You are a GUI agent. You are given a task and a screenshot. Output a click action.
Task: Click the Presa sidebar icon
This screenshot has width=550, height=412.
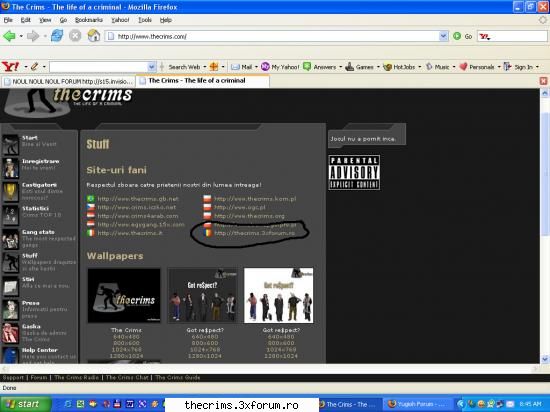(11, 310)
